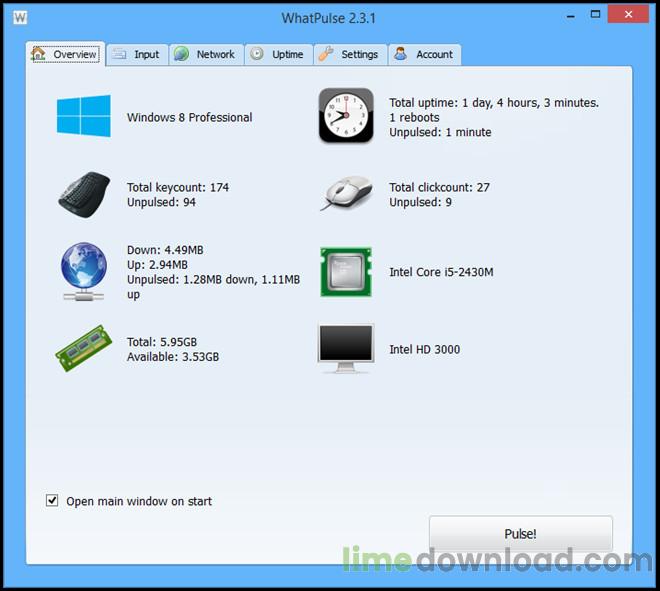
Task: Click the black keyboard icon
Action: 84,194
